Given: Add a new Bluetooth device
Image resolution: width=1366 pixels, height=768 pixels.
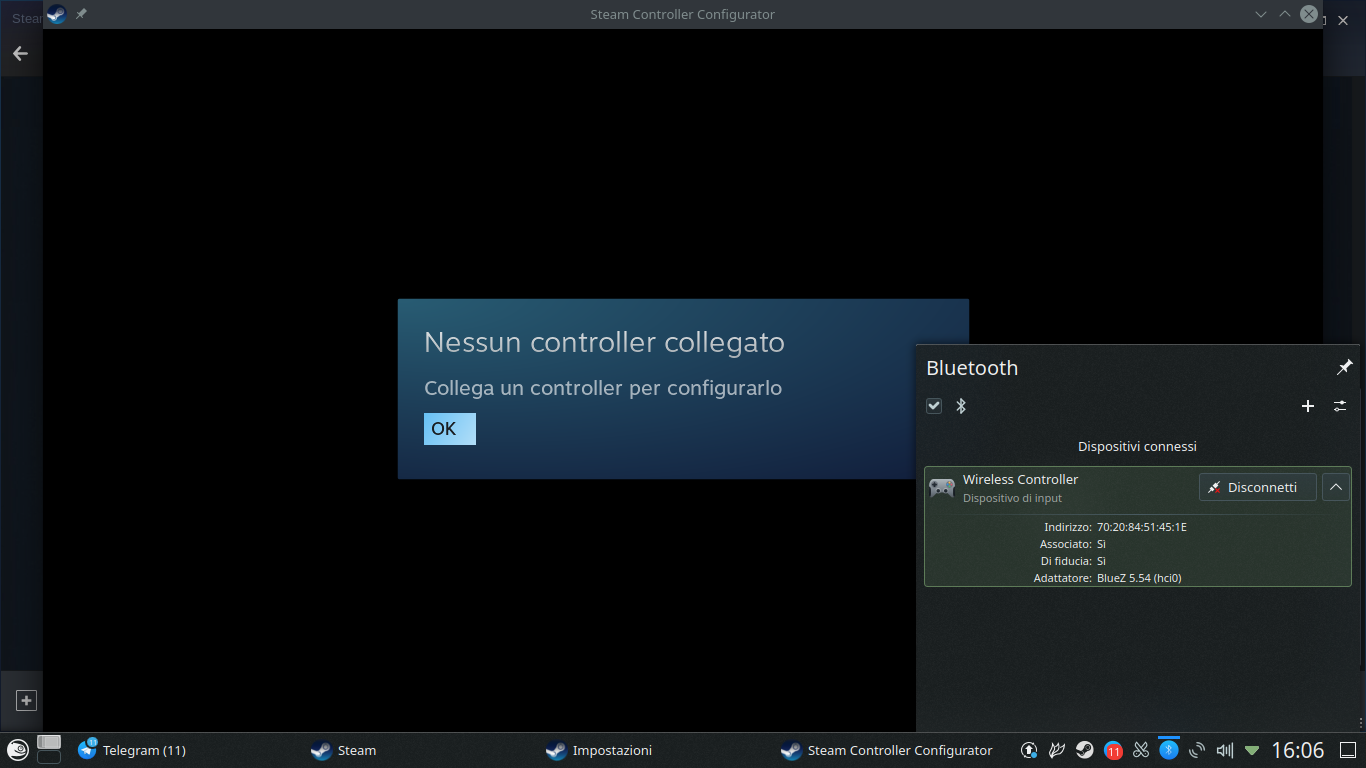Looking at the screenshot, I should (x=1308, y=406).
